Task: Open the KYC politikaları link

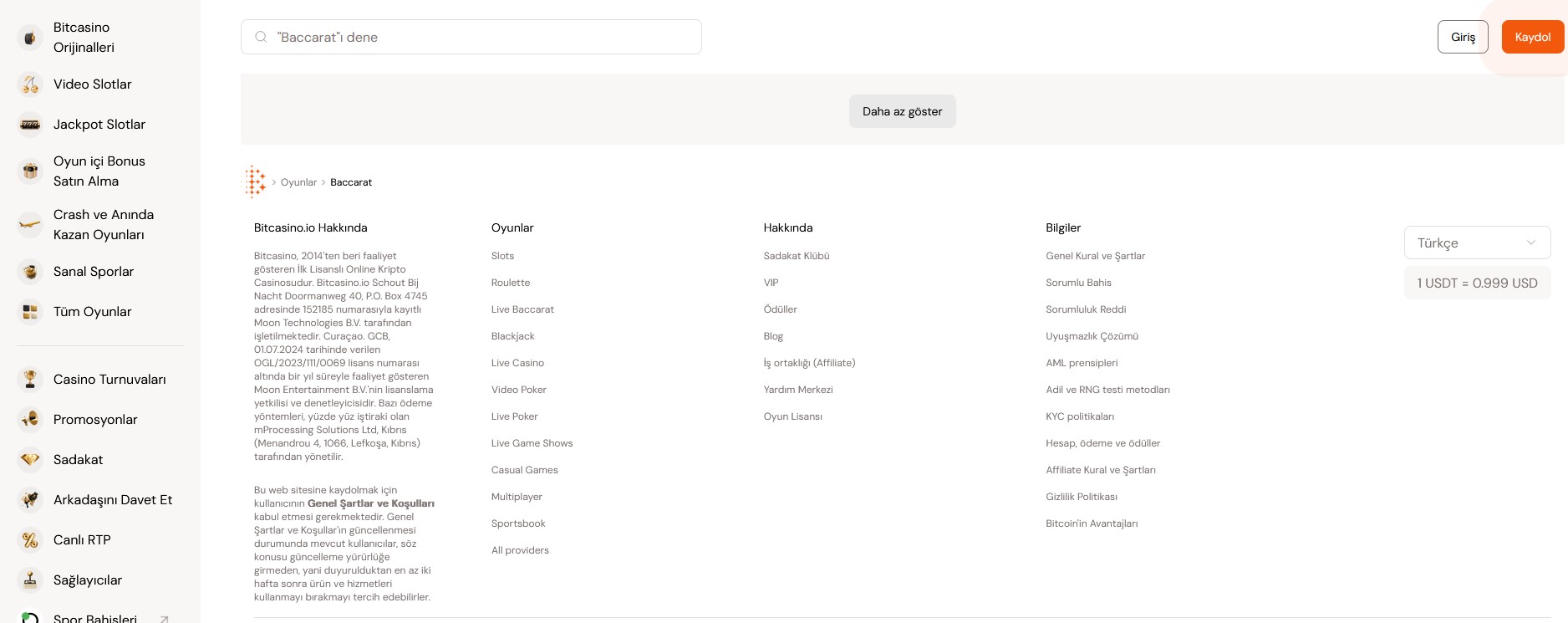Action: 1080,416
